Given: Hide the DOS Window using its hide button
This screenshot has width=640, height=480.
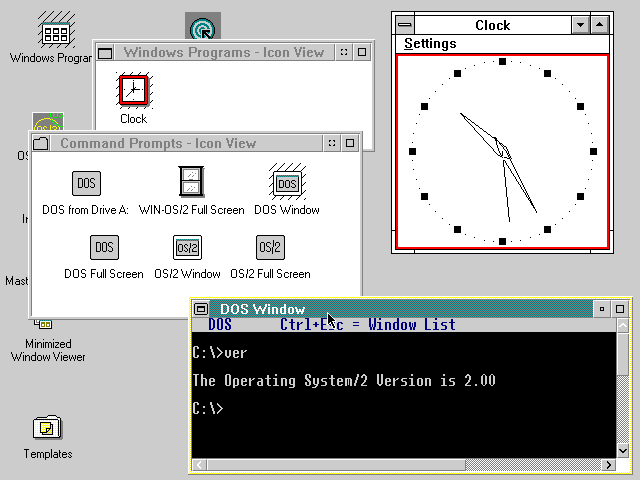Looking at the screenshot, I should coord(602,309).
